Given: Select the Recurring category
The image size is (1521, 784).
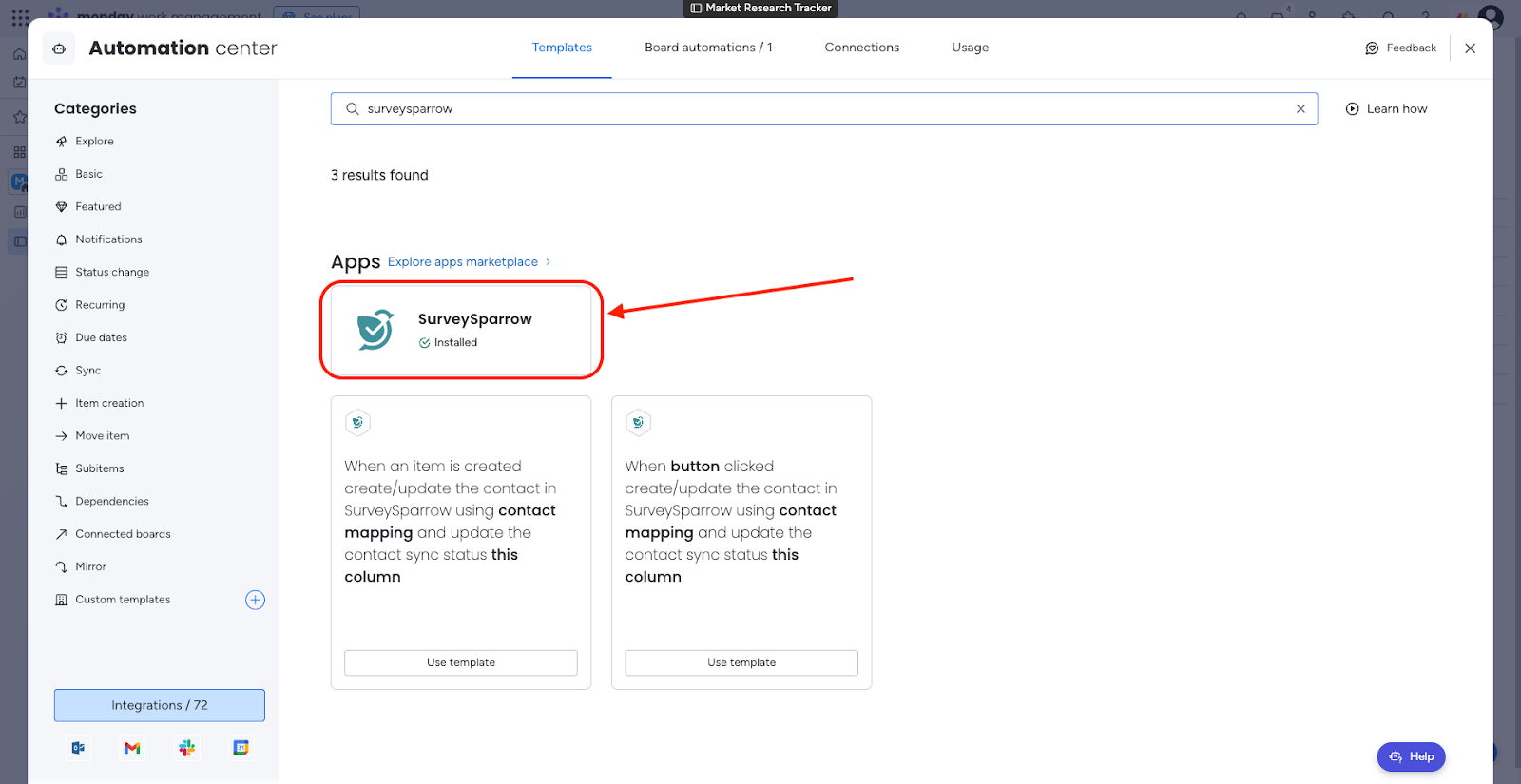Looking at the screenshot, I should tap(100, 305).
